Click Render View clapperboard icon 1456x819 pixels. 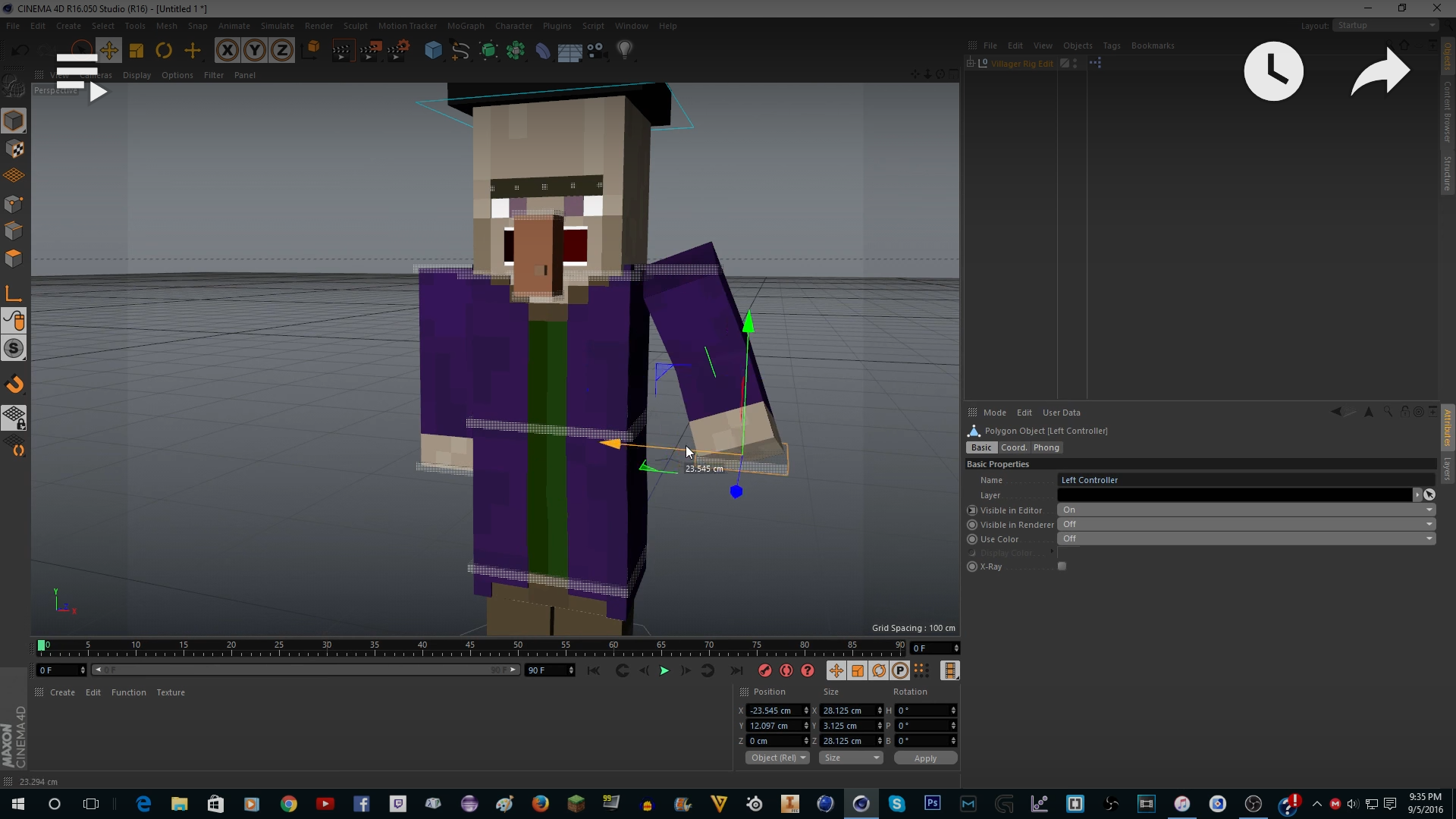[342, 51]
